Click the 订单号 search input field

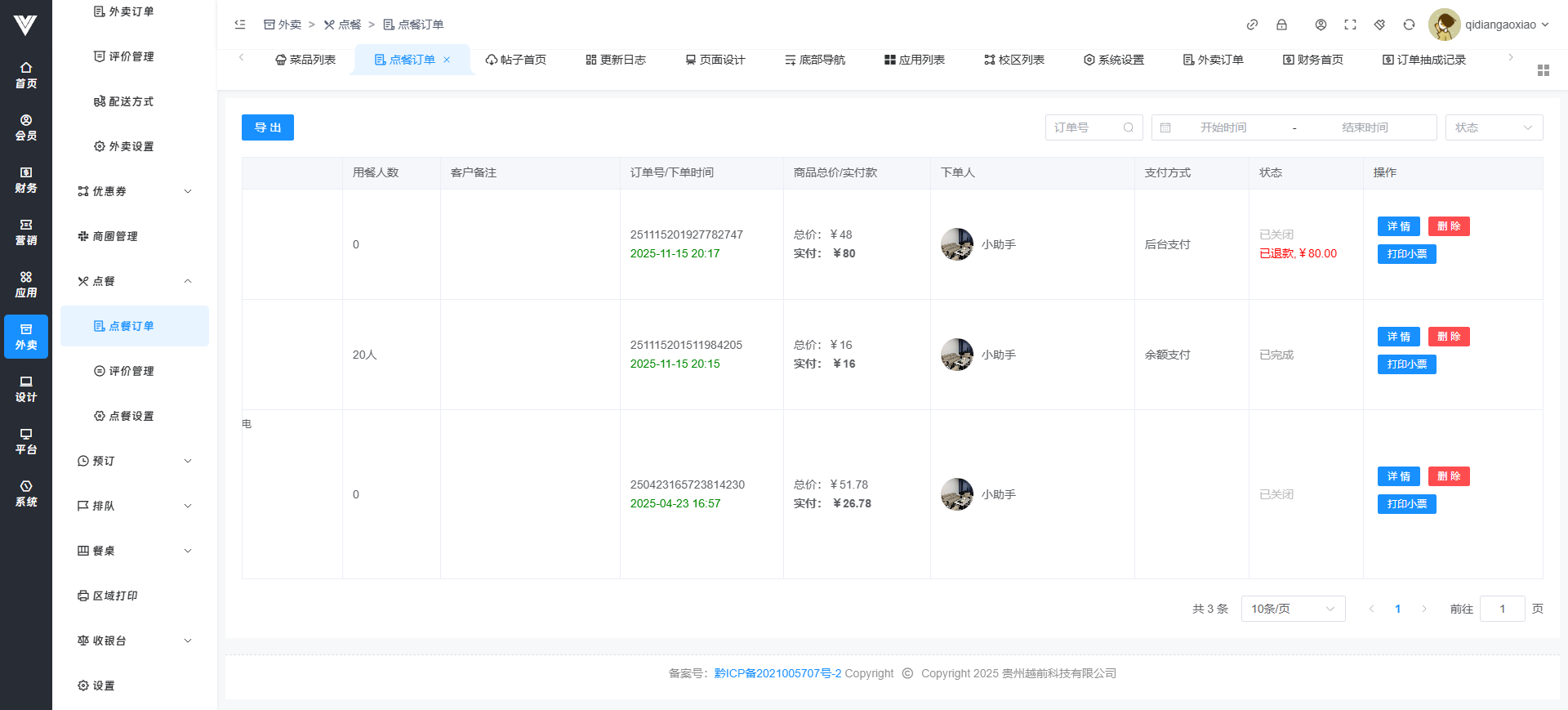click(1086, 127)
